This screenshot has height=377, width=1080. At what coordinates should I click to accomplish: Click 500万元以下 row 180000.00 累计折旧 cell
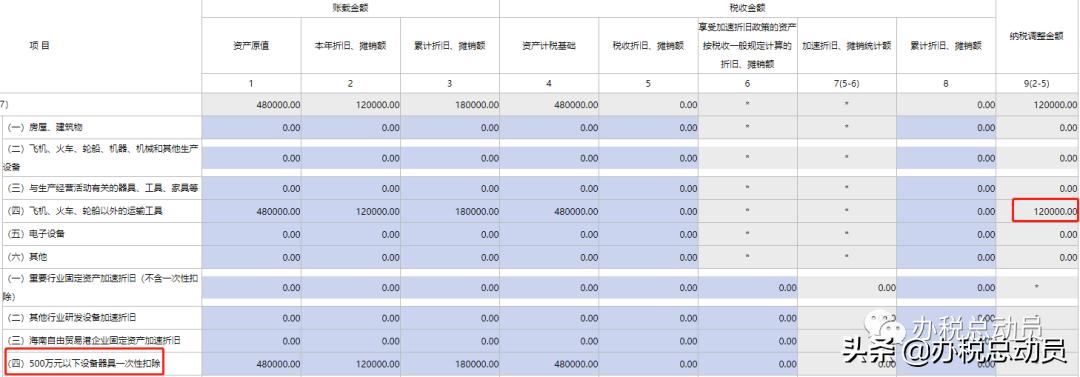(450, 363)
